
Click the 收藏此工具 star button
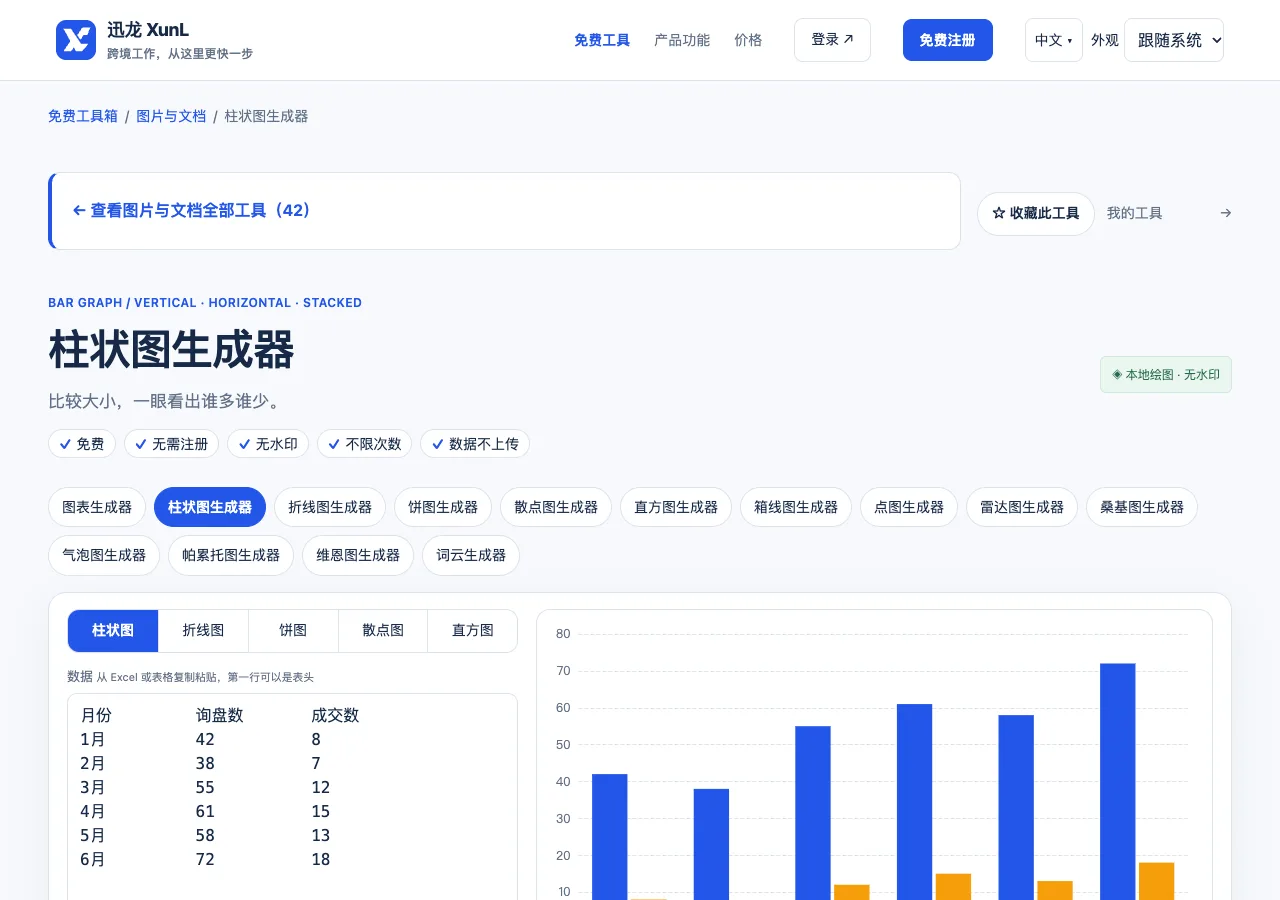1036,214
